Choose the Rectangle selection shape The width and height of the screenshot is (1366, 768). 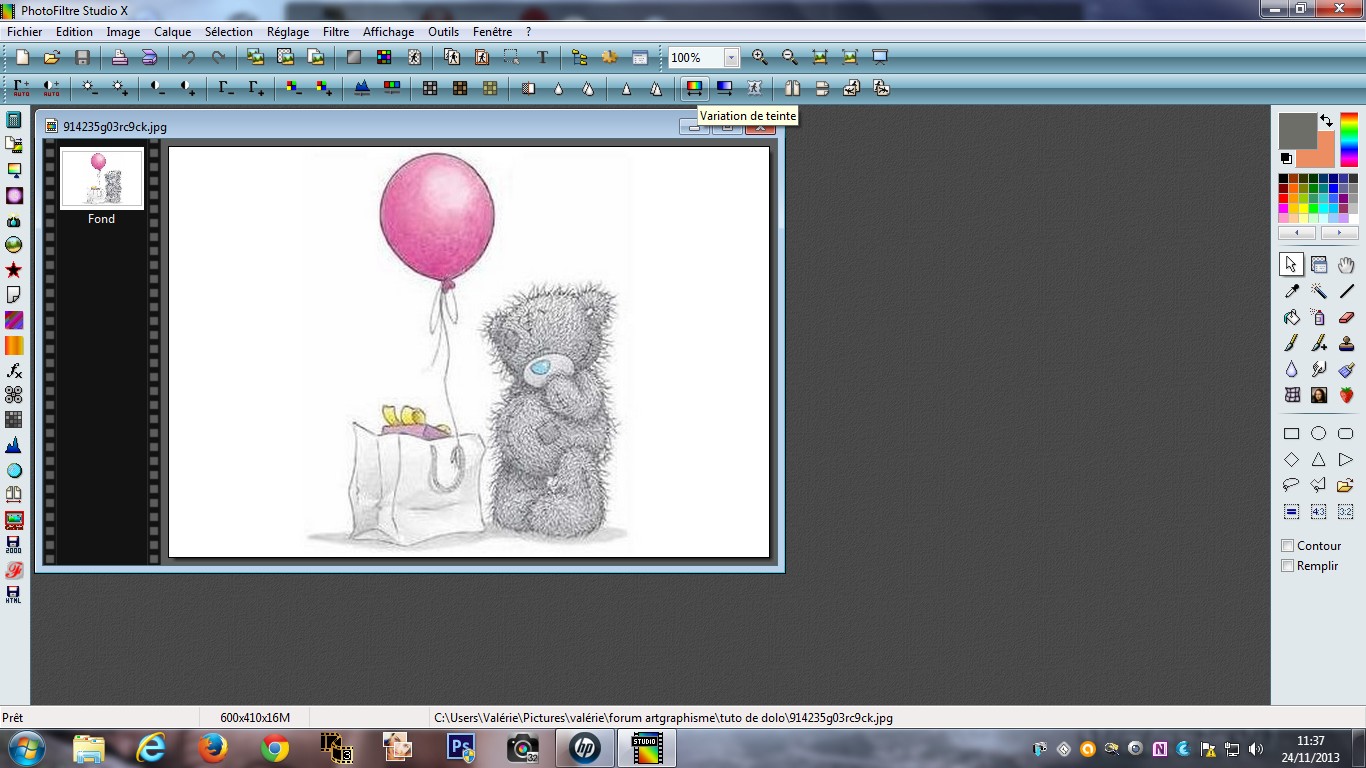click(x=1291, y=434)
